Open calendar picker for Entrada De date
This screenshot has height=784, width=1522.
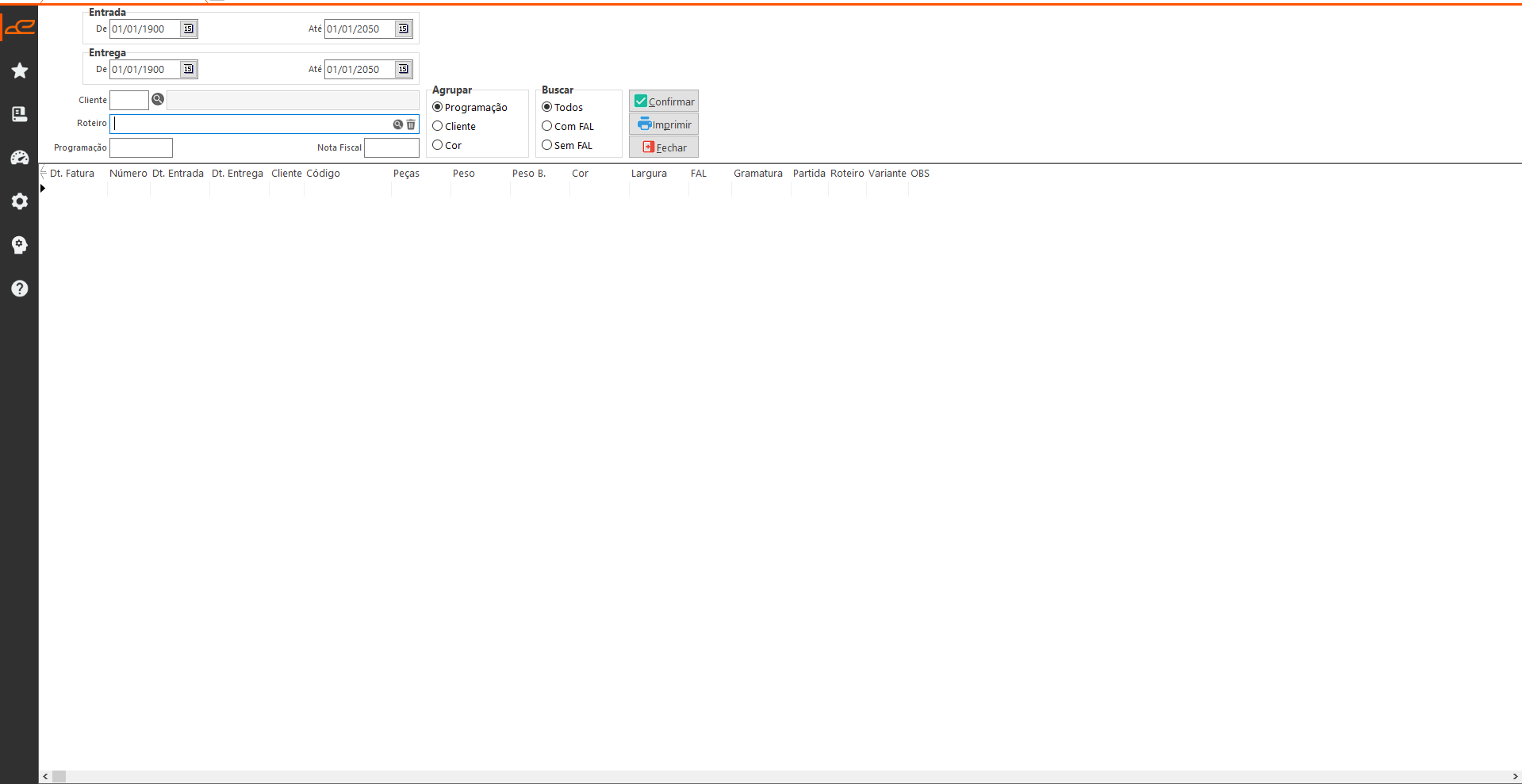tap(189, 29)
